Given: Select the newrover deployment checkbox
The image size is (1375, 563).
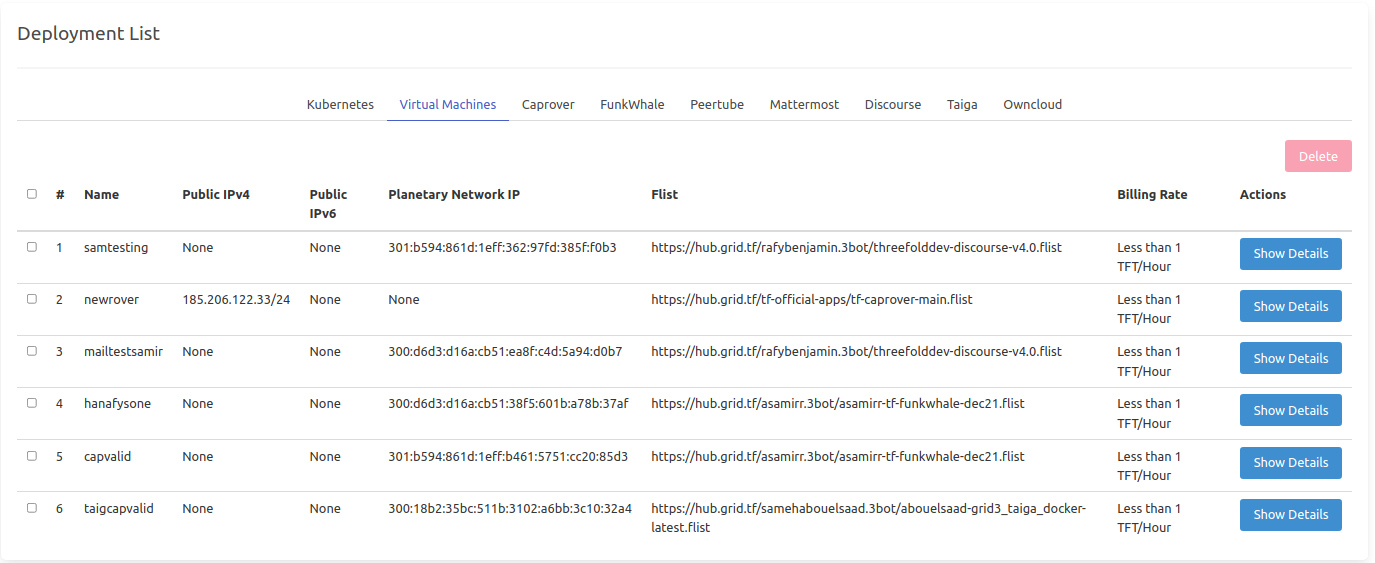Looking at the screenshot, I should 32,299.
